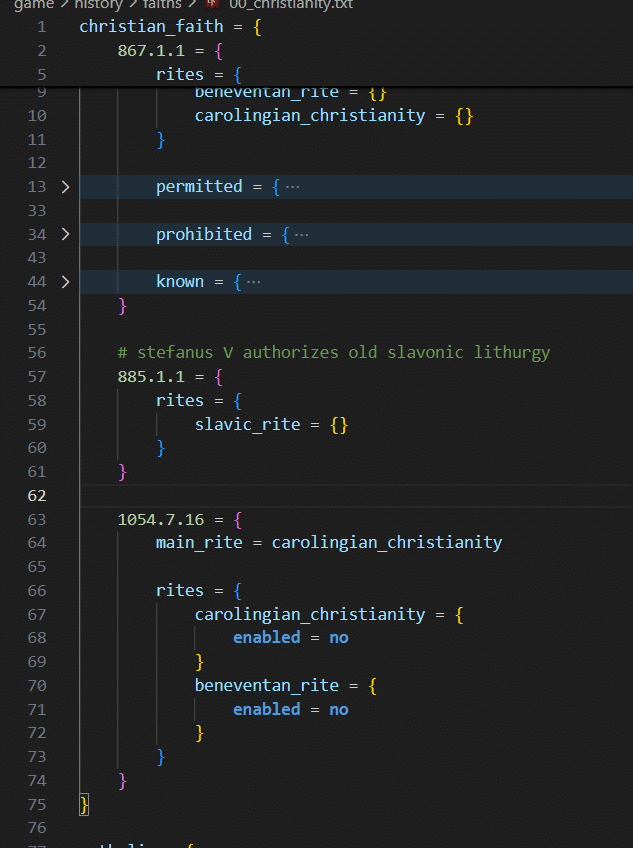Click highlighted closing brace on line 75

(84, 805)
